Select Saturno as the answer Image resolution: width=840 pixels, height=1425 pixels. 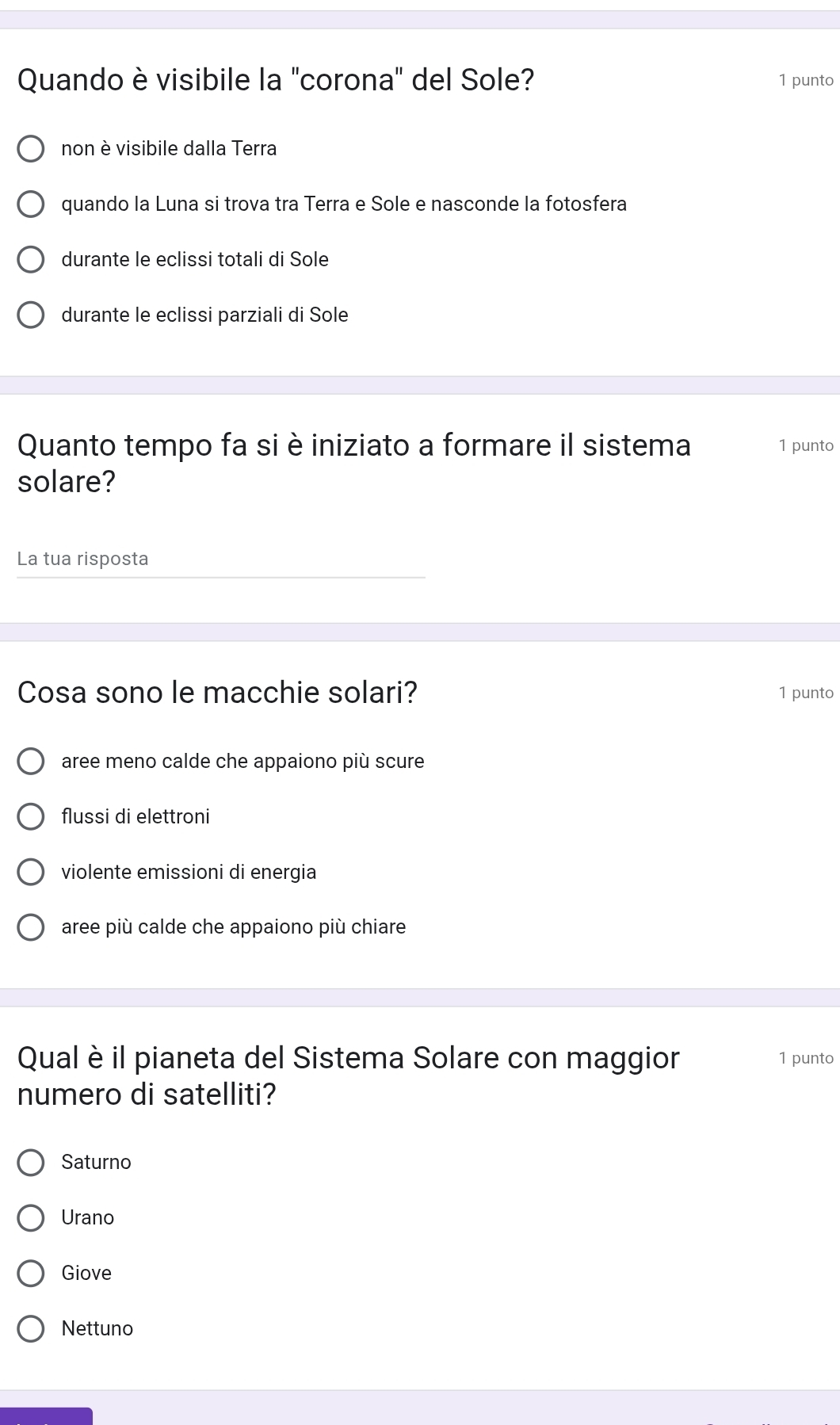pos(31,1163)
